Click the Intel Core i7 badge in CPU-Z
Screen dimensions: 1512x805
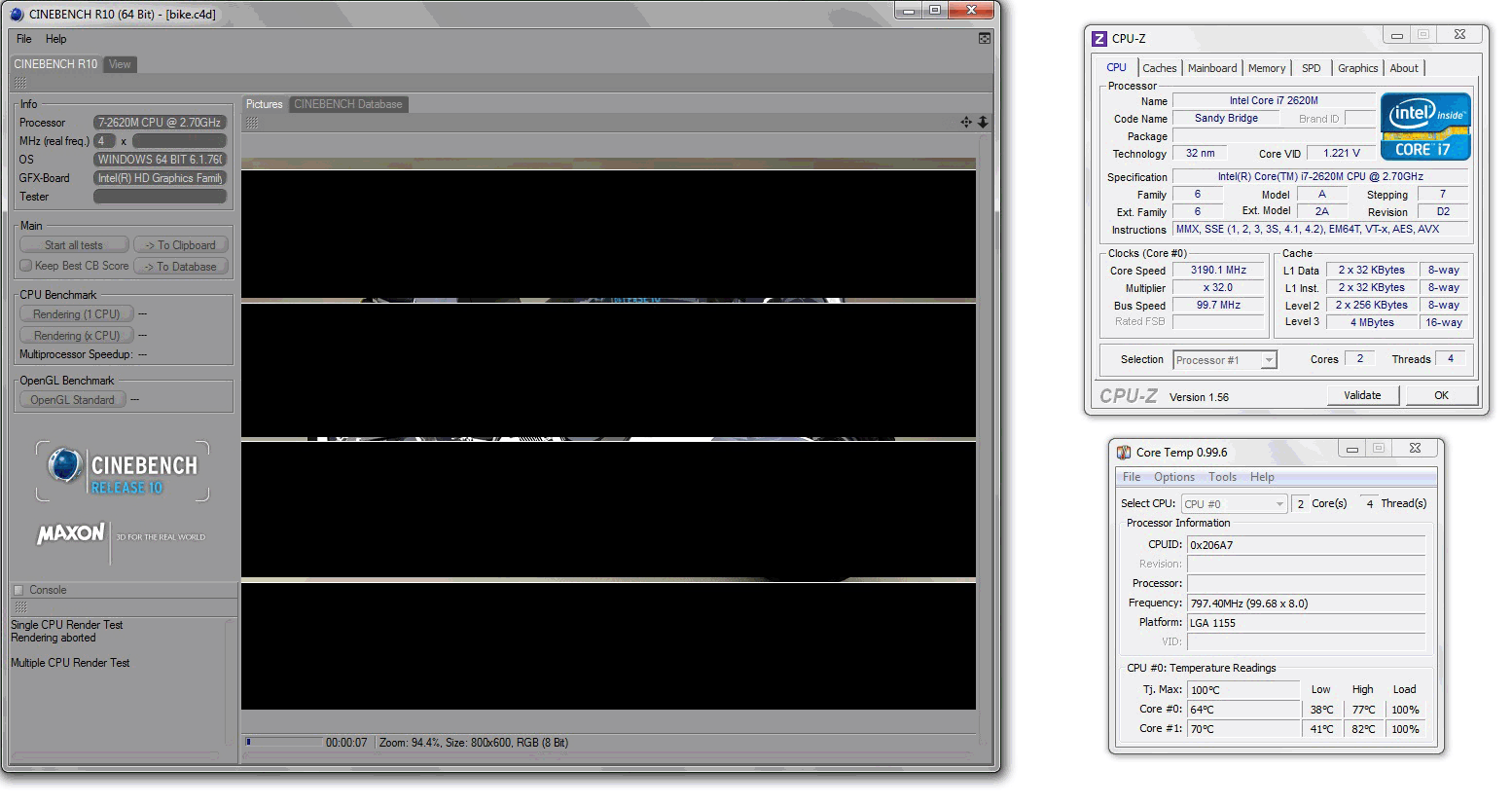(x=1425, y=127)
